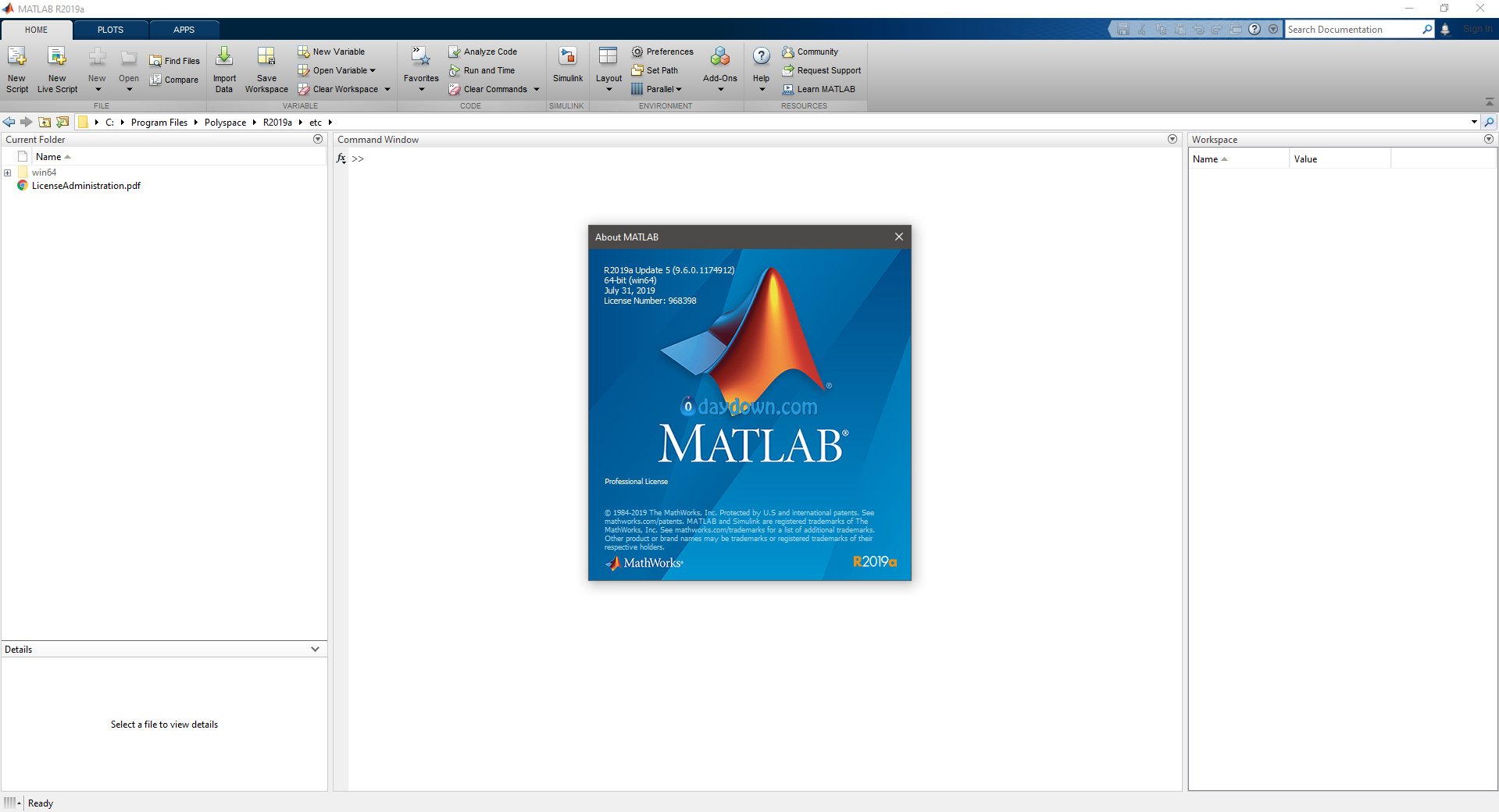1499x812 pixels.
Task: Click Save Workspace icon
Action: (x=266, y=57)
